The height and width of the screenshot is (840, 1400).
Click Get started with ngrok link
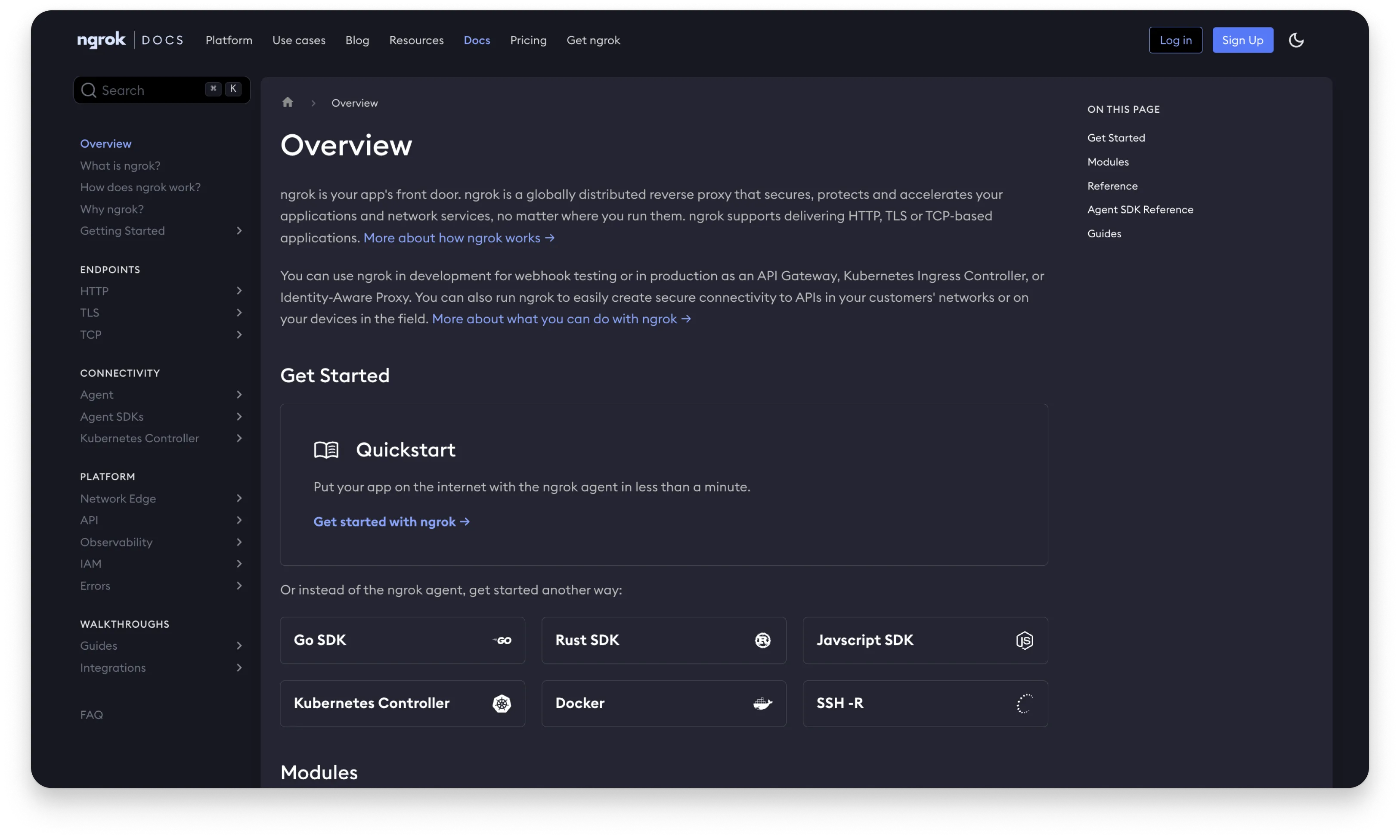(392, 522)
